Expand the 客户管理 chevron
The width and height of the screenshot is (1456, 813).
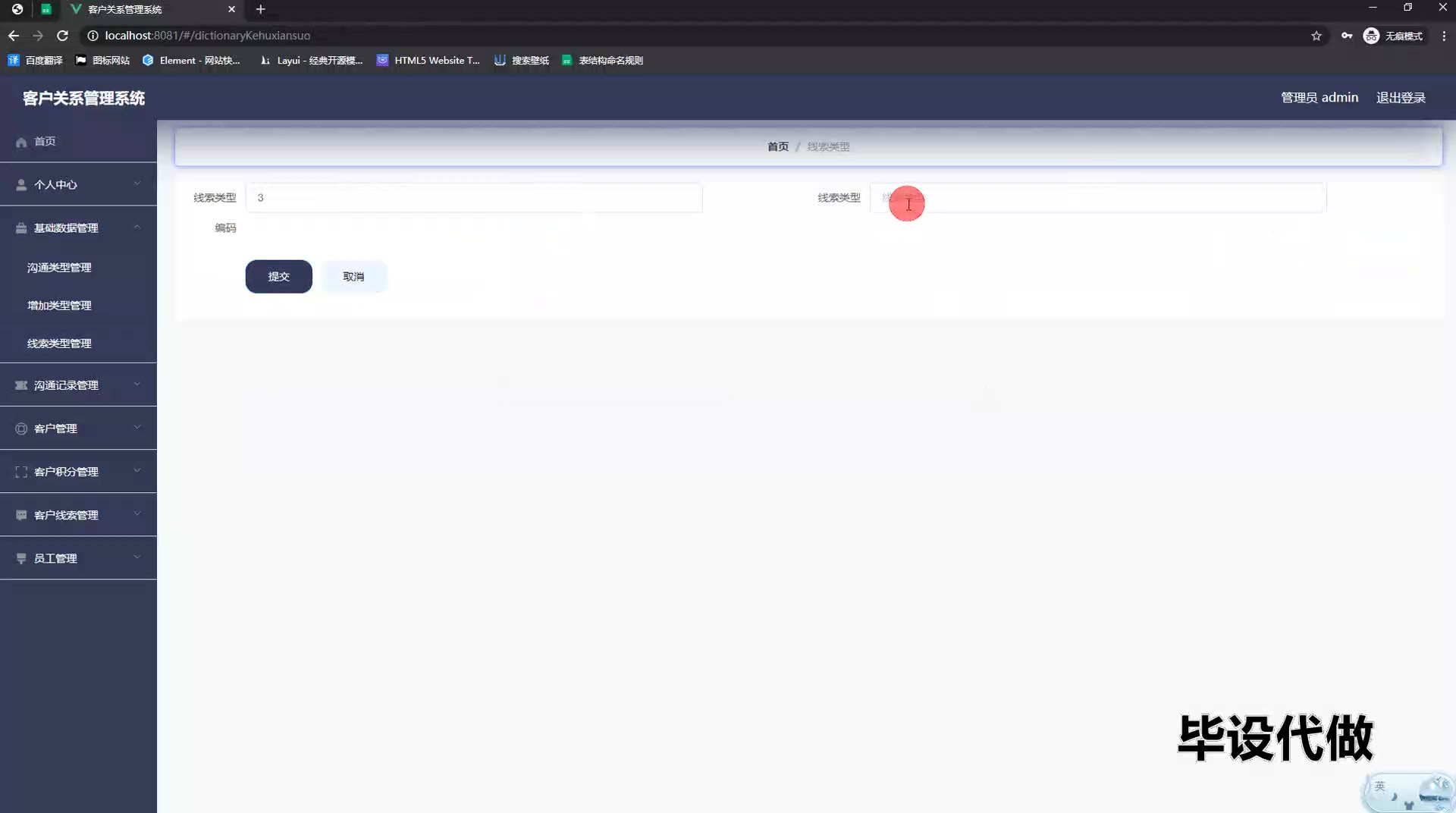tap(137, 428)
